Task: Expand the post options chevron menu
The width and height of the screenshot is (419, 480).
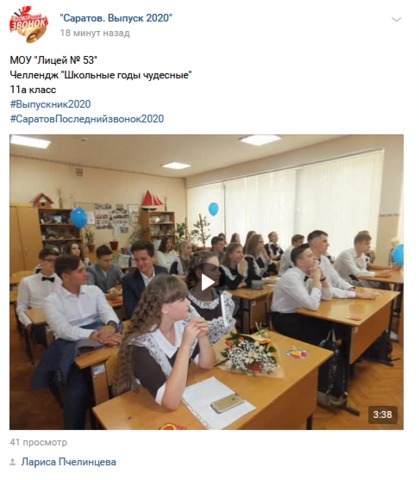Action: 396,20
